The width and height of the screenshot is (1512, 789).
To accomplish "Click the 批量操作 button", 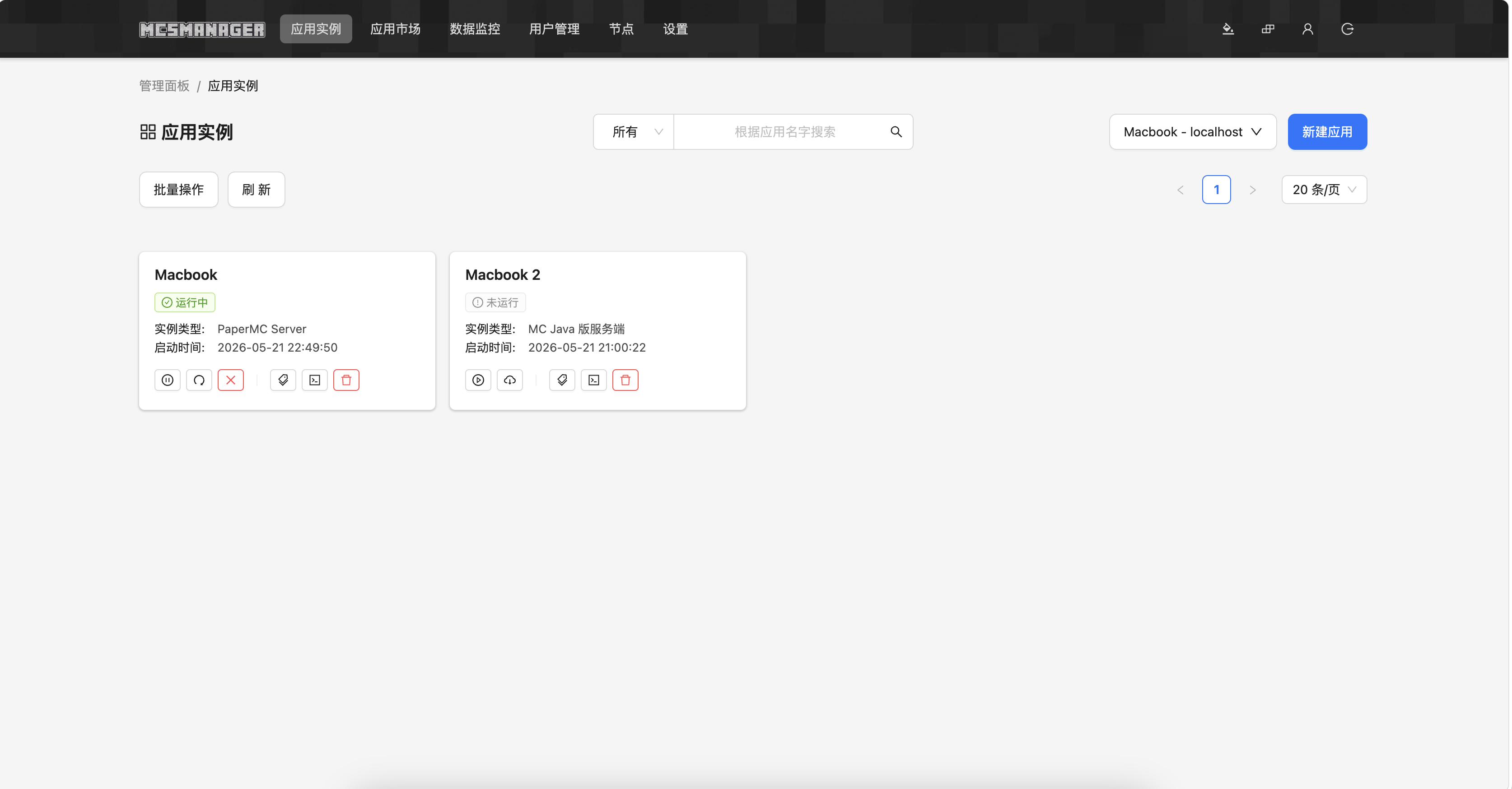I will (x=178, y=190).
